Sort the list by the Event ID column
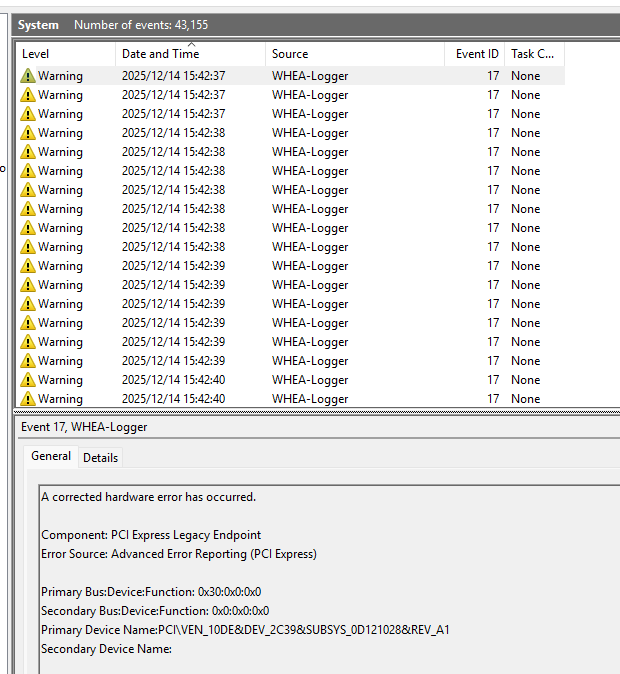This screenshot has height=674, width=620. (477, 54)
